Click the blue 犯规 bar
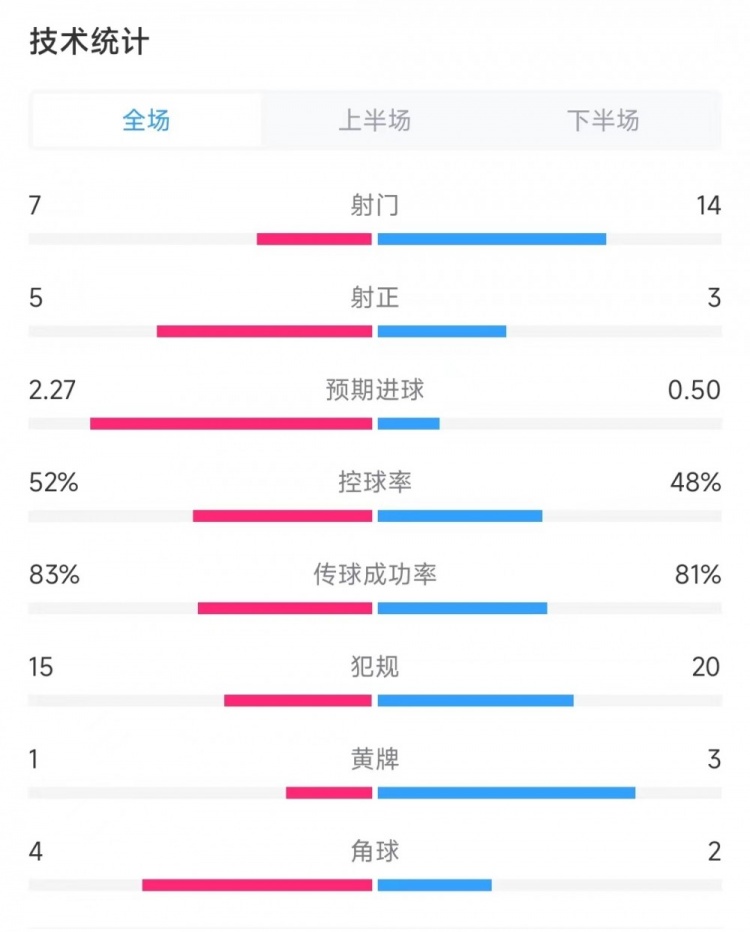Image resolution: width=750 pixels, height=932 pixels. click(x=475, y=700)
